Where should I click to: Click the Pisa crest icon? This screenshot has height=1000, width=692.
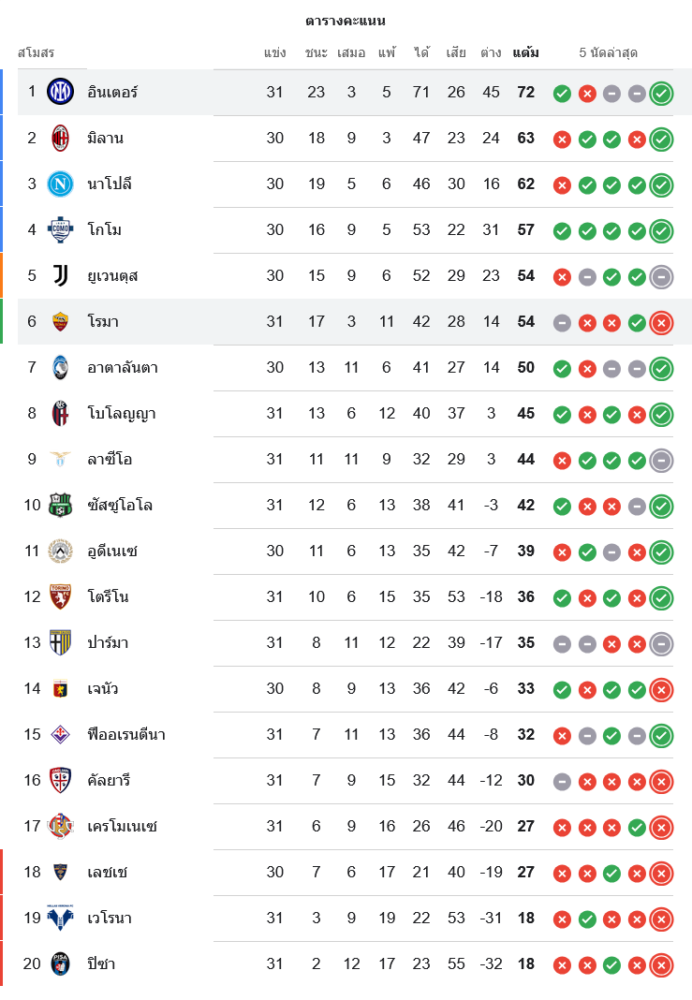60,964
